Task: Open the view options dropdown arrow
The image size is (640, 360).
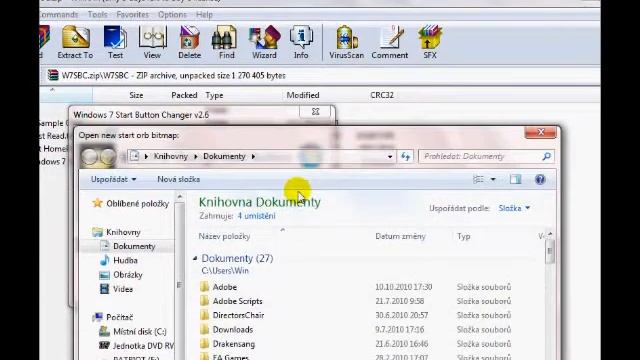Action: tap(493, 179)
